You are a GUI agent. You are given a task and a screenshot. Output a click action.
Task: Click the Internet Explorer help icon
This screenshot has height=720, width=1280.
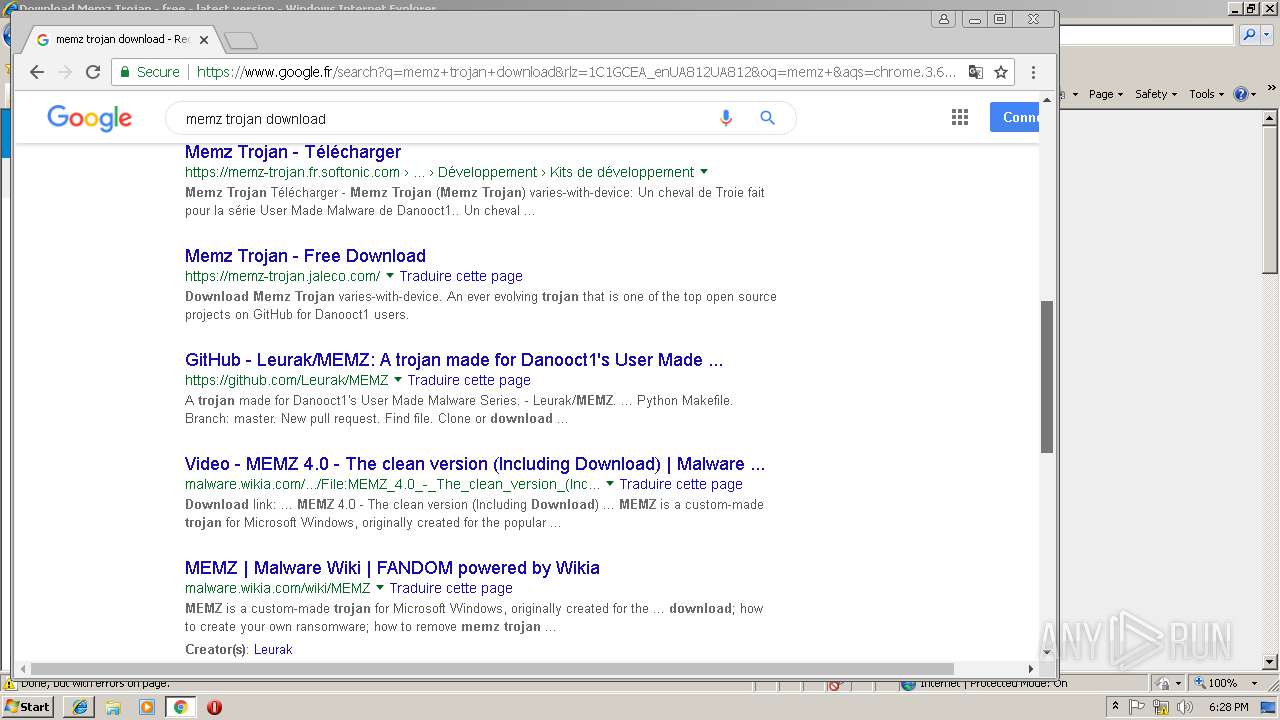1241,94
